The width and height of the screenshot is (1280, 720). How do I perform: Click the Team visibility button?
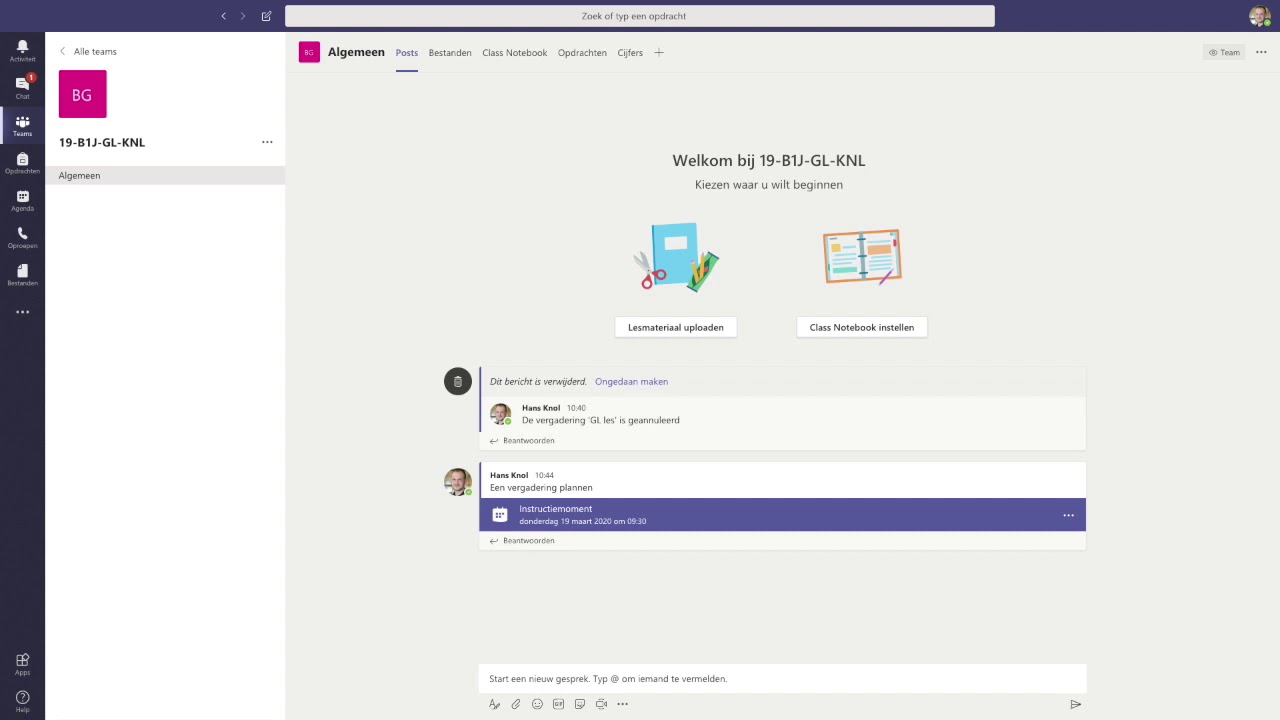pos(1224,53)
